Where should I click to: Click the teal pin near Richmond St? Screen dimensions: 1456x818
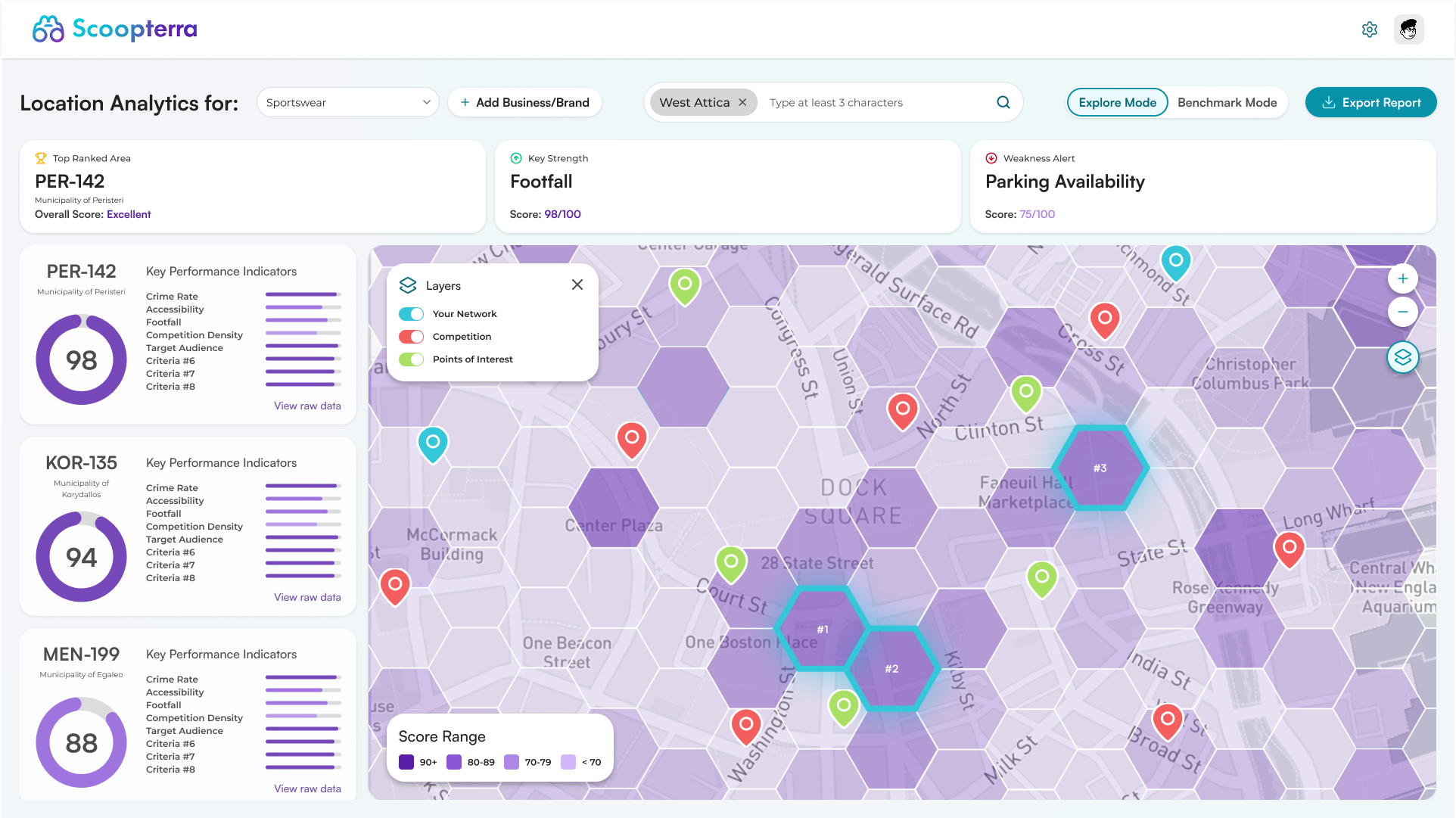(x=1176, y=263)
